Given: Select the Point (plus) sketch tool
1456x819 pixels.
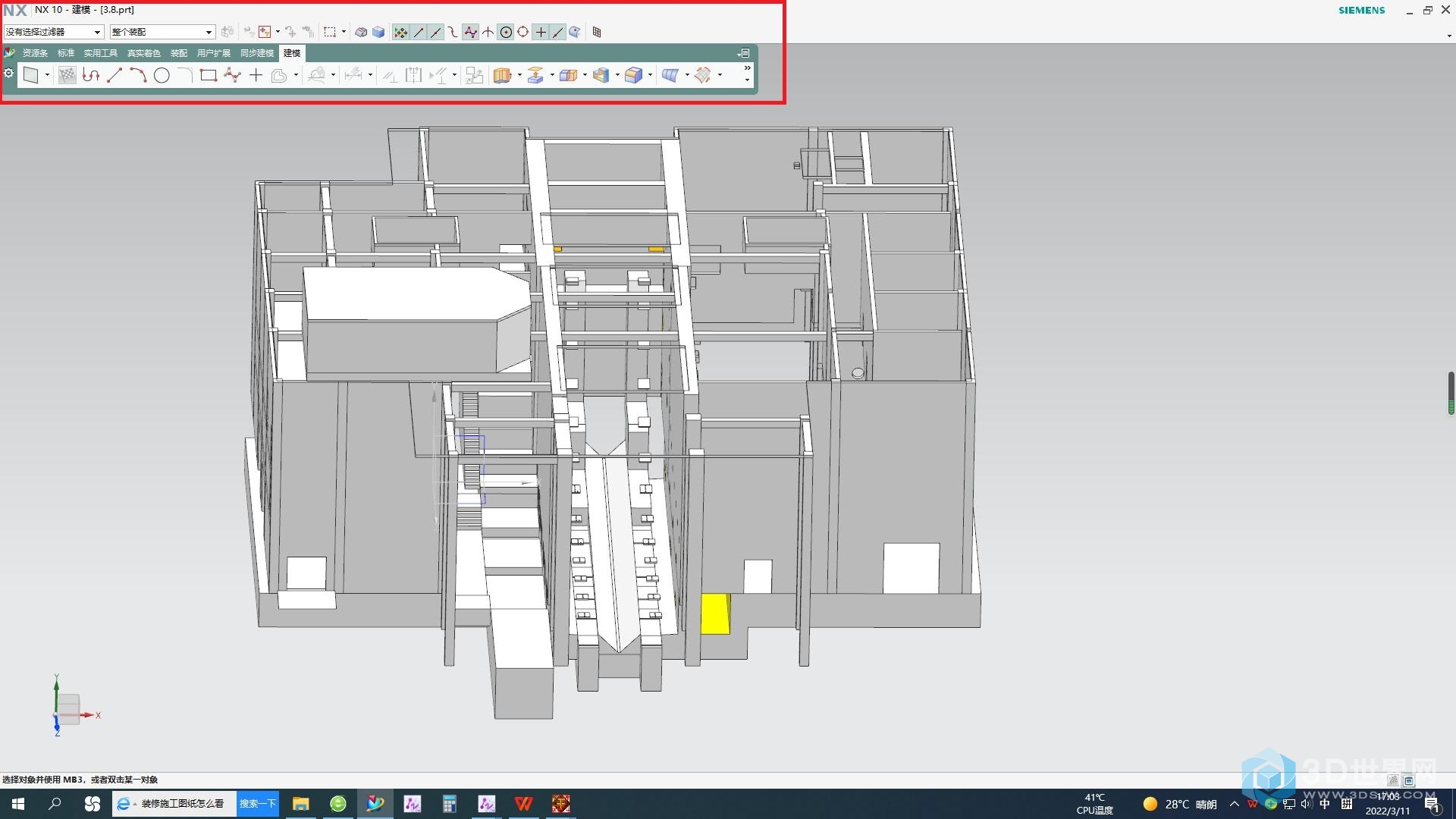Looking at the screenshot, I should 256,75.
